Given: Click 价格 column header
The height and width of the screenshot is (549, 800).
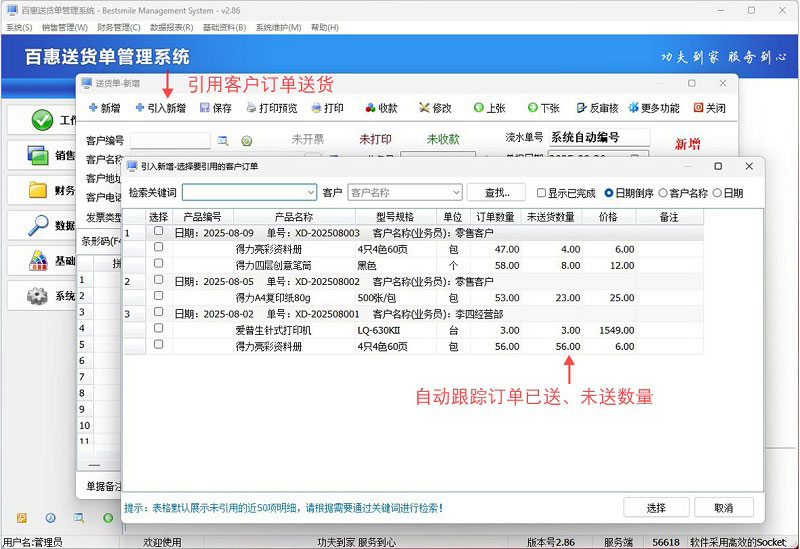Looking at the screenshot, I should coord(608,217).
